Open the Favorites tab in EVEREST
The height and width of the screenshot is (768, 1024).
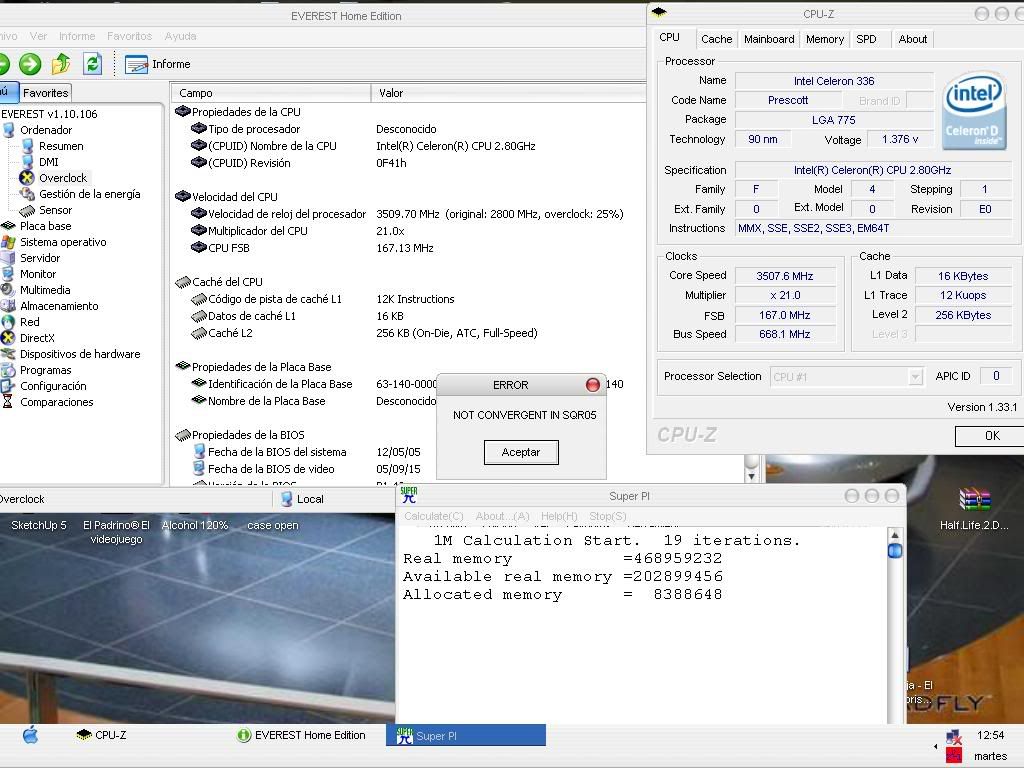click(x=45, y=93)
